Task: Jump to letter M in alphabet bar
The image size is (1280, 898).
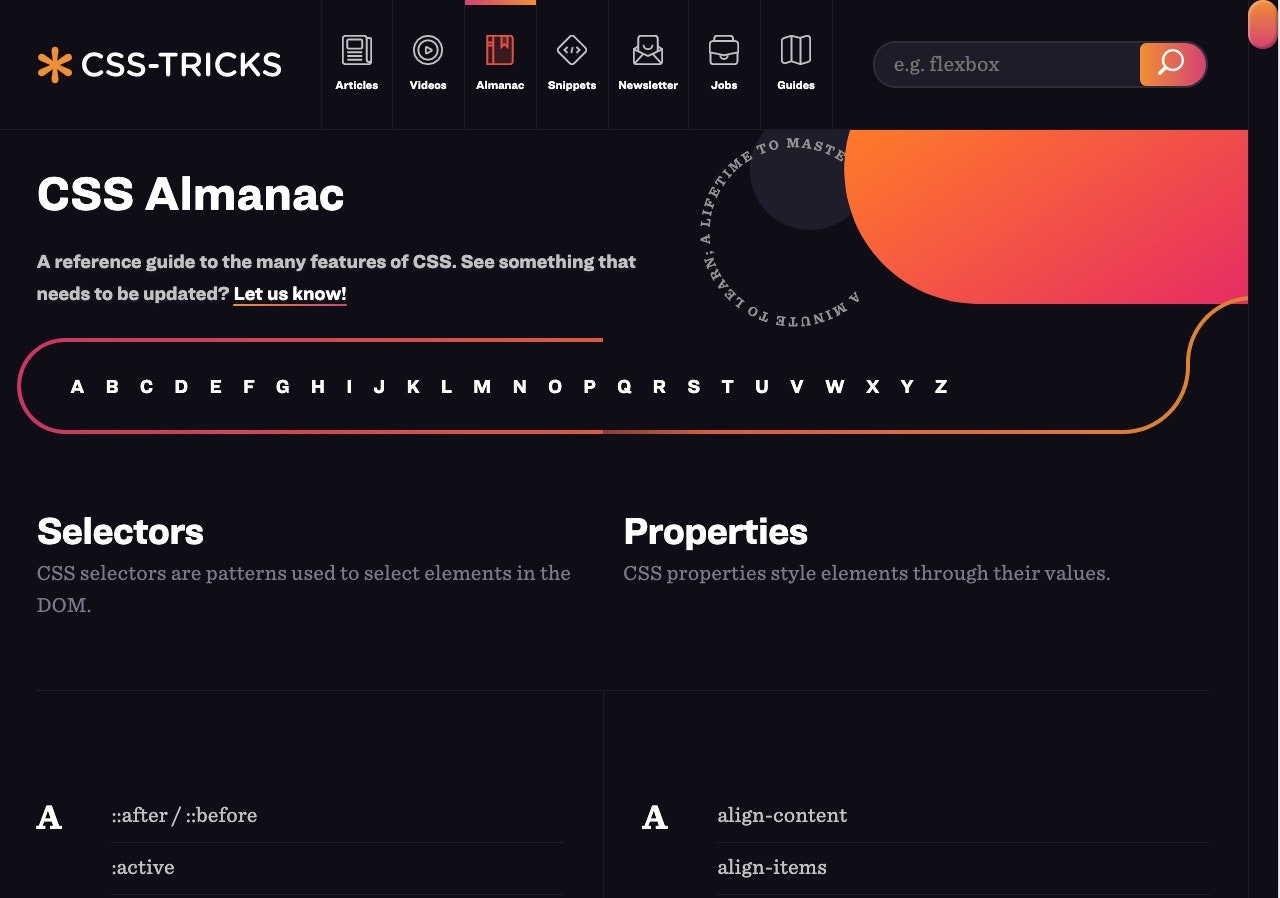Action: pyautogui.click(x=482, y=387)
